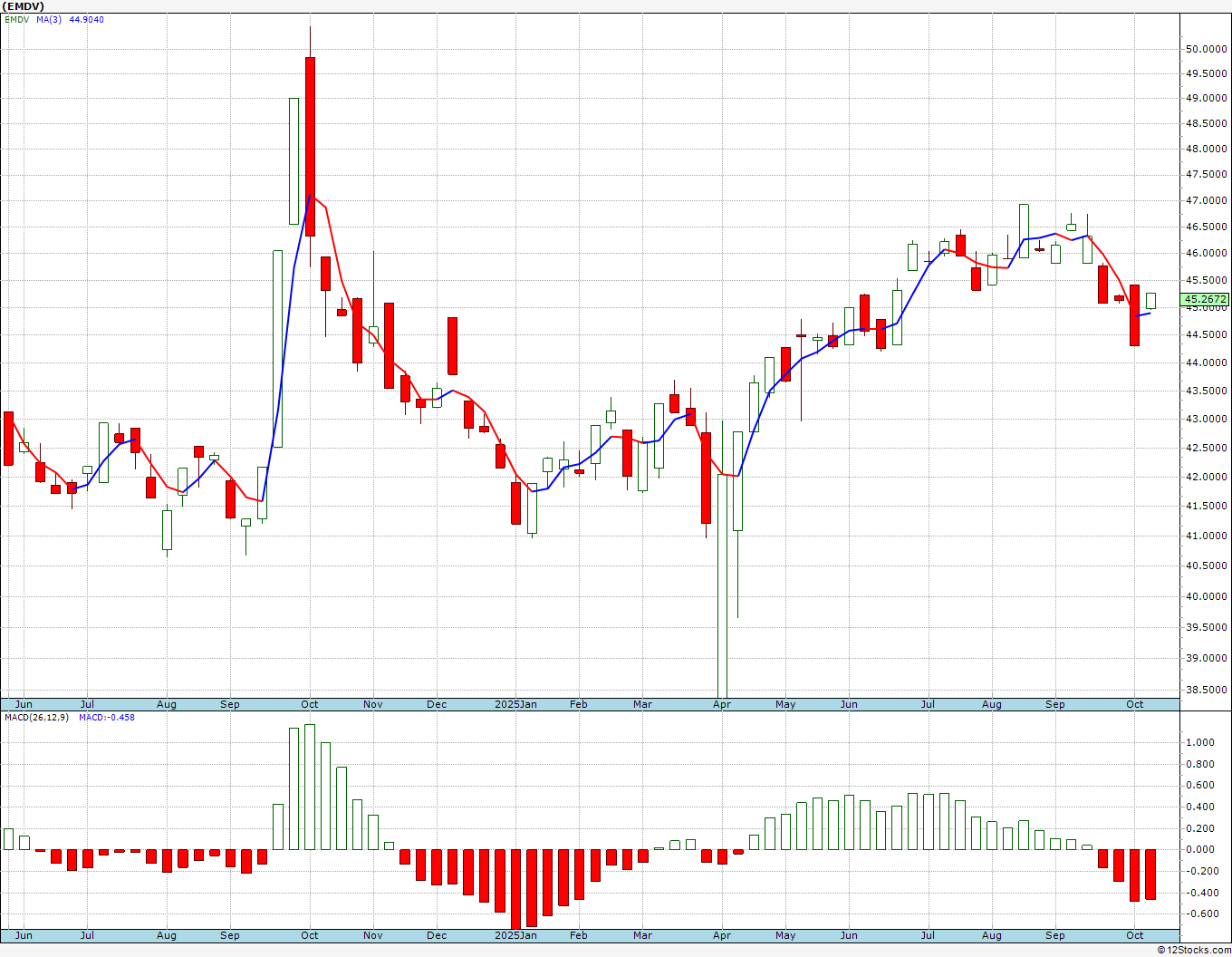
Task: Click 2025Jan on the MACD panel date axis
Action: (x=515, y=935)
